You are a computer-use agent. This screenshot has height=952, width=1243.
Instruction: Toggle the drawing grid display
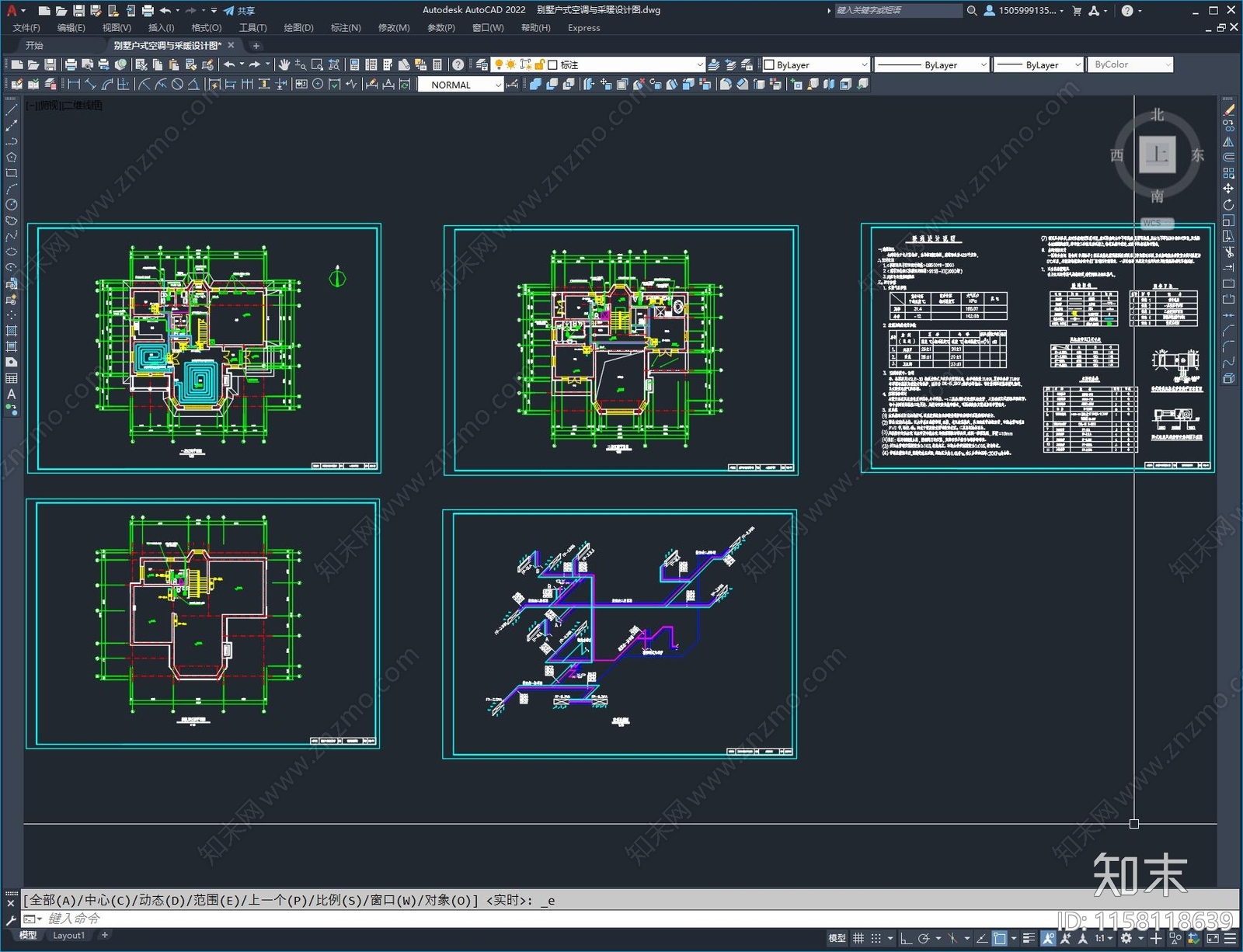coord(858,938)
